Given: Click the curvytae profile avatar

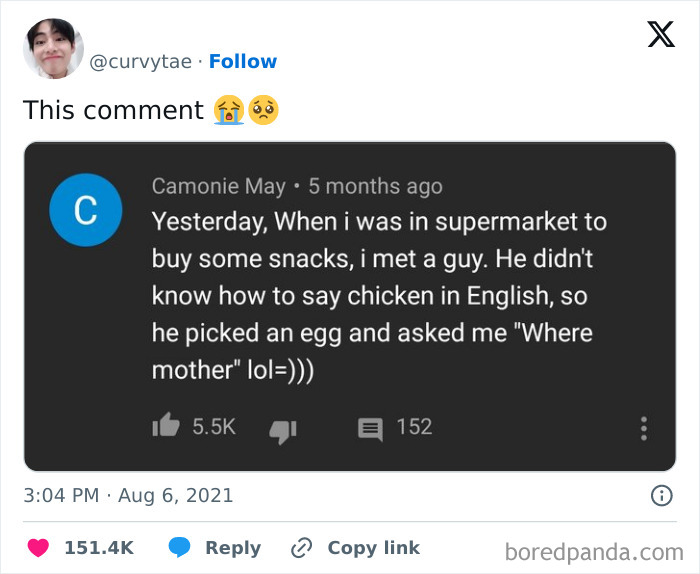Looking at the screenshot, I should click(x=53, y=48).
